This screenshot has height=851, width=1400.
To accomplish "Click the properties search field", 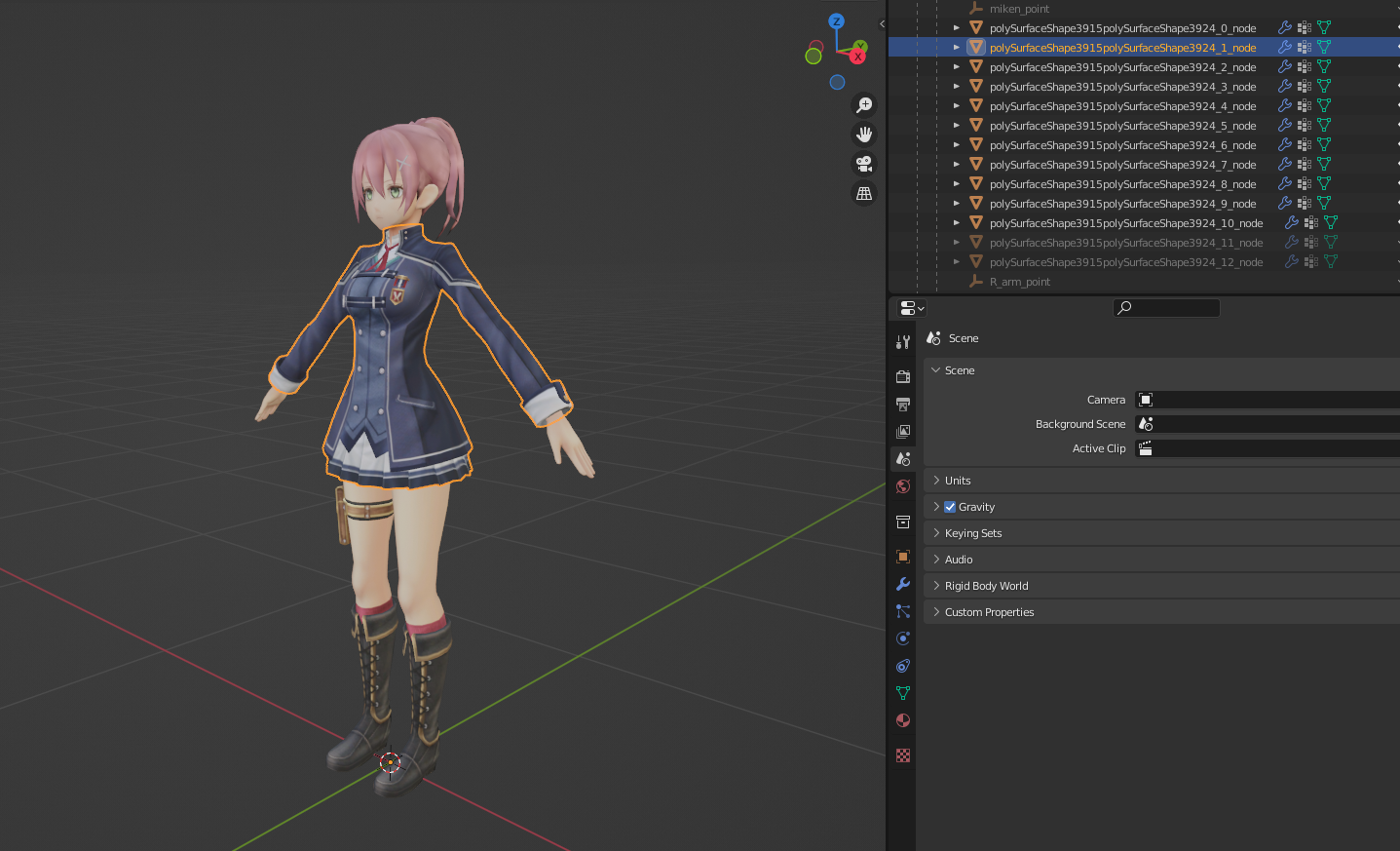I will (x=1166, y=308).
